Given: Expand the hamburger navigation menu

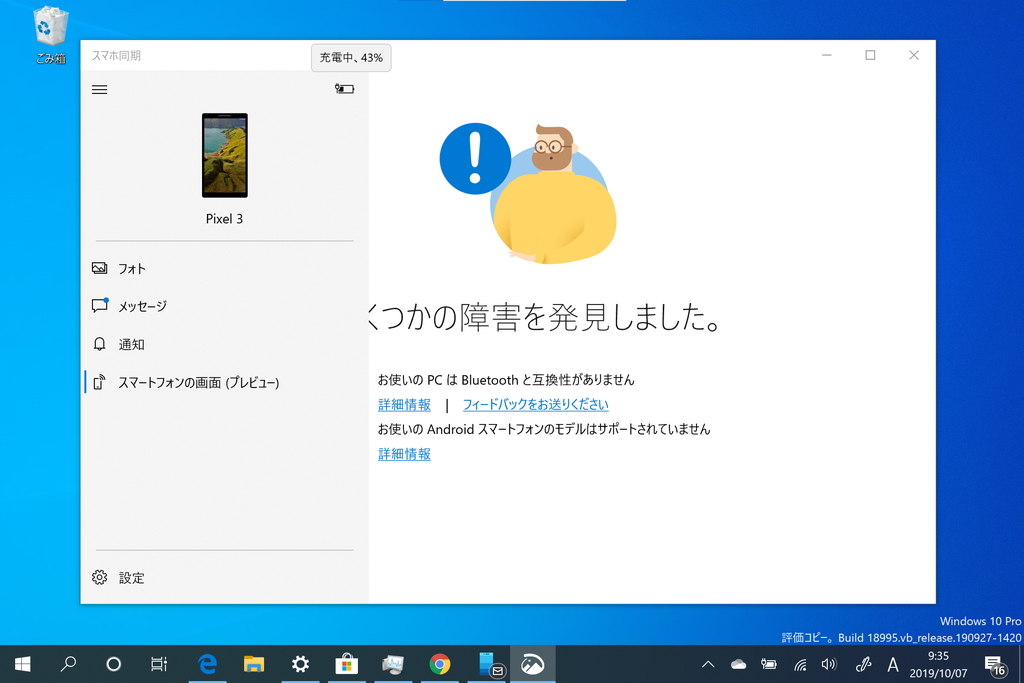Looking at the screenshot, I should pos(99,89).
